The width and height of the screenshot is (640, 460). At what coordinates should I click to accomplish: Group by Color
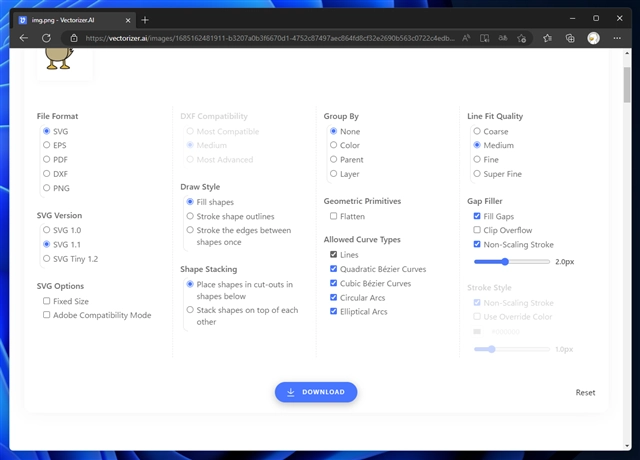coord(333,145)
